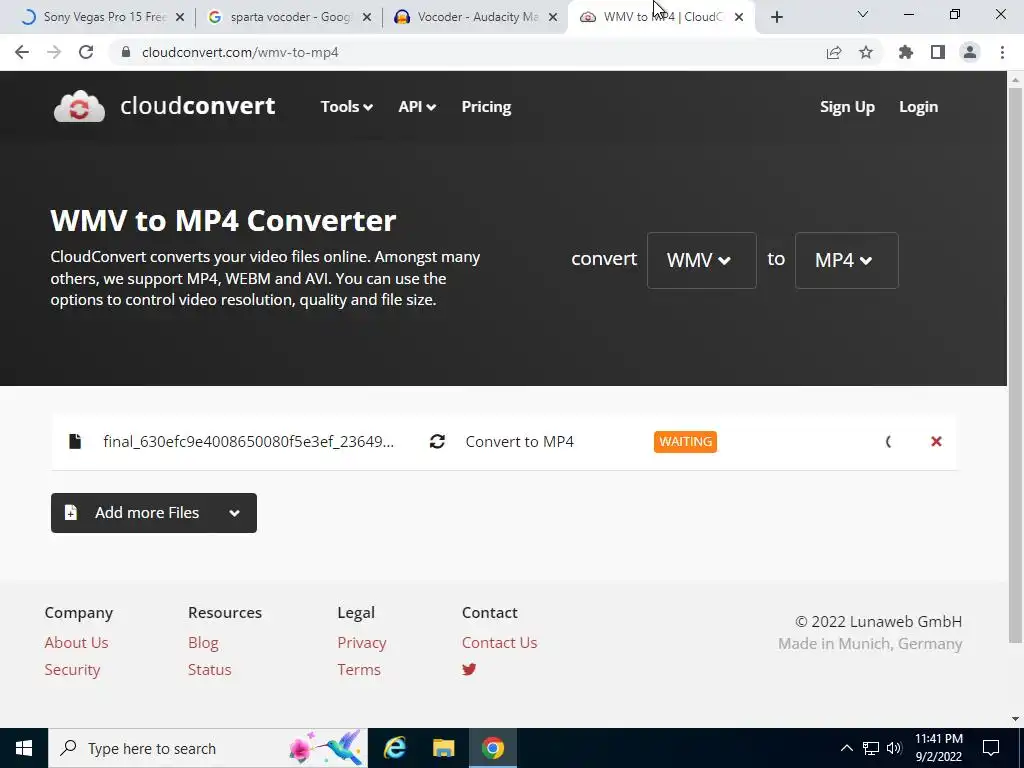Open the volume speaker tray icon
Image resolution: width=1024 pixels, height=768 pixels.
[x=894, y=748]
